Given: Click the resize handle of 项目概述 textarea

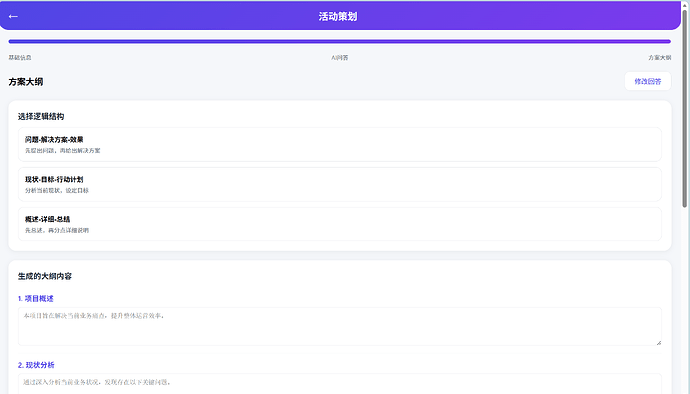Looking at the screenshot, I should (658, 342).
